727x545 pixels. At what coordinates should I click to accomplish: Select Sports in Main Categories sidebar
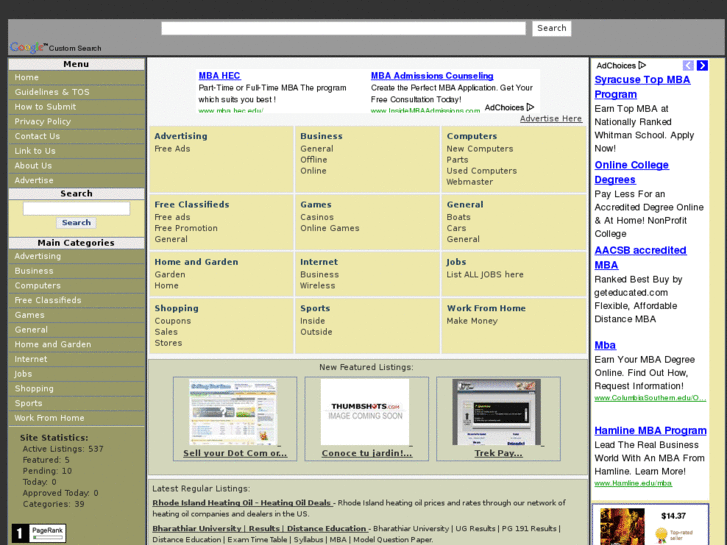[77, 404]
